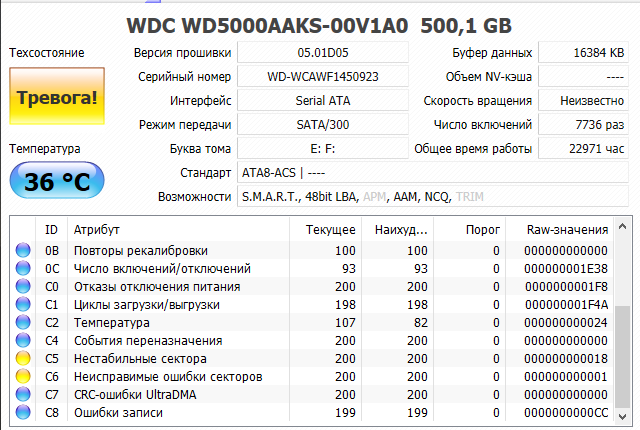Click the yellow warning icon for Нестабильные сектора
The width and height of the screenshot is (640, 430).
[24, 358]
